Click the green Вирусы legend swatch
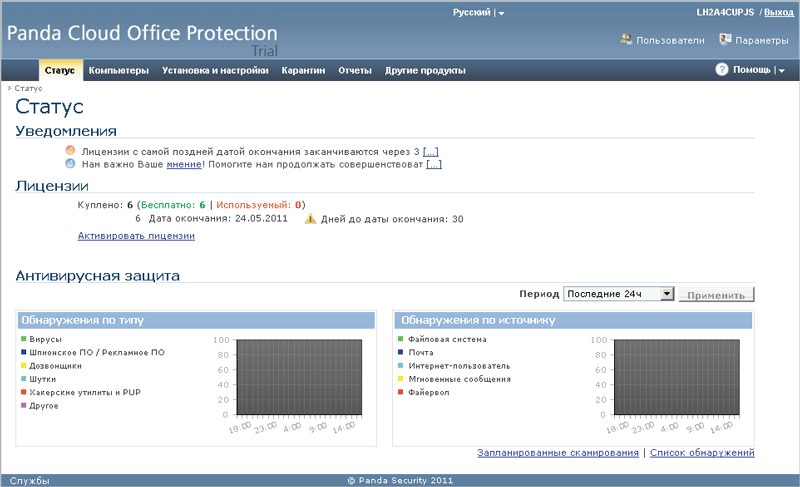This screenshot has width=800, height=487. tap(23, 339)
